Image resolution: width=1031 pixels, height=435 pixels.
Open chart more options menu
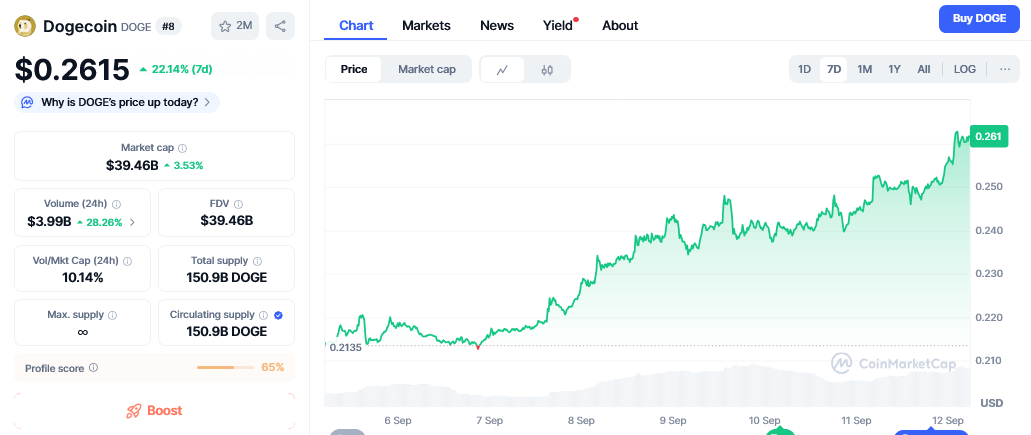click(1005, 69)
